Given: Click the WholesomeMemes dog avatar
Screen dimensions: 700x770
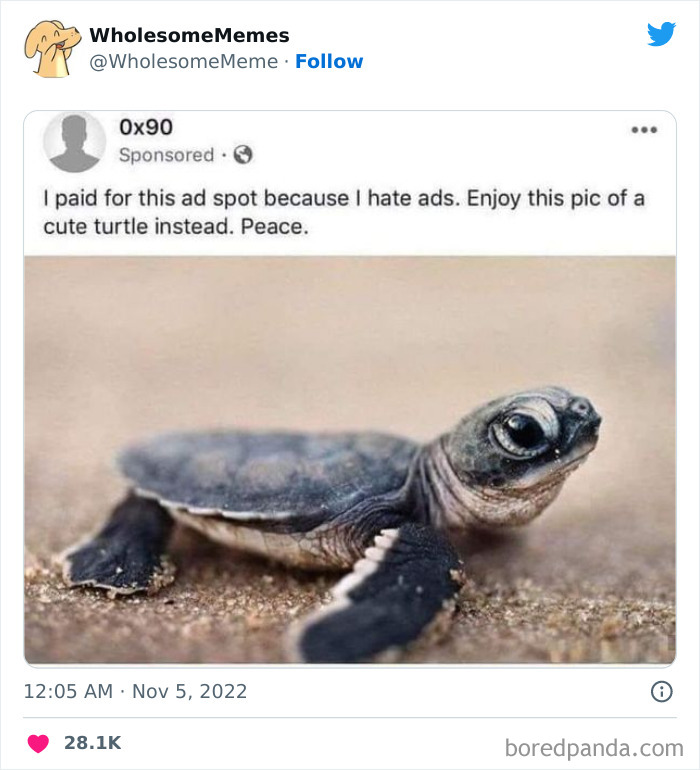Looking at the screenshot, I should pyautogui.click(x=53, y=48).
